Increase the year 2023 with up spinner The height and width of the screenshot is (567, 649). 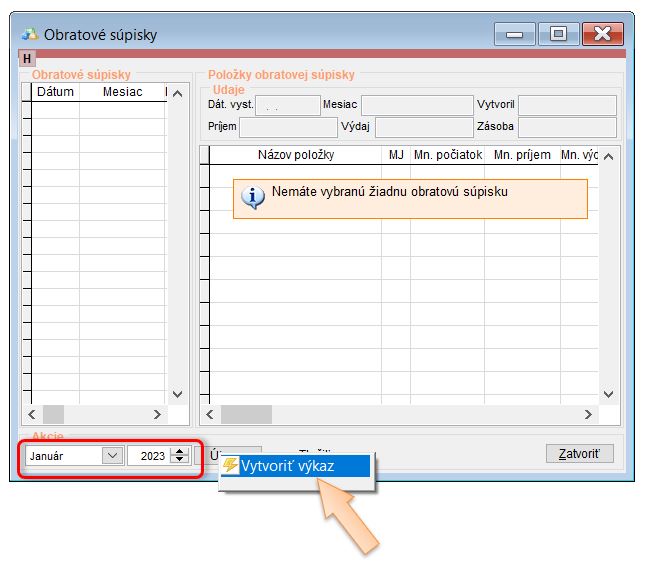click(x=179, y=451)
